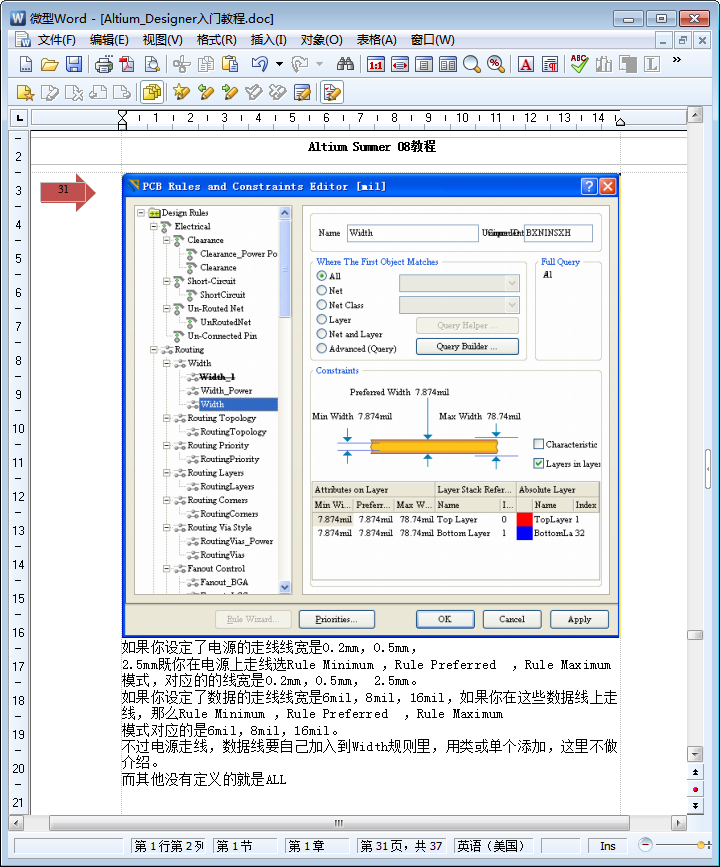This screenshot has height=867, width=720.
Task: Save the document with the floppy icon
Action: 74,65
